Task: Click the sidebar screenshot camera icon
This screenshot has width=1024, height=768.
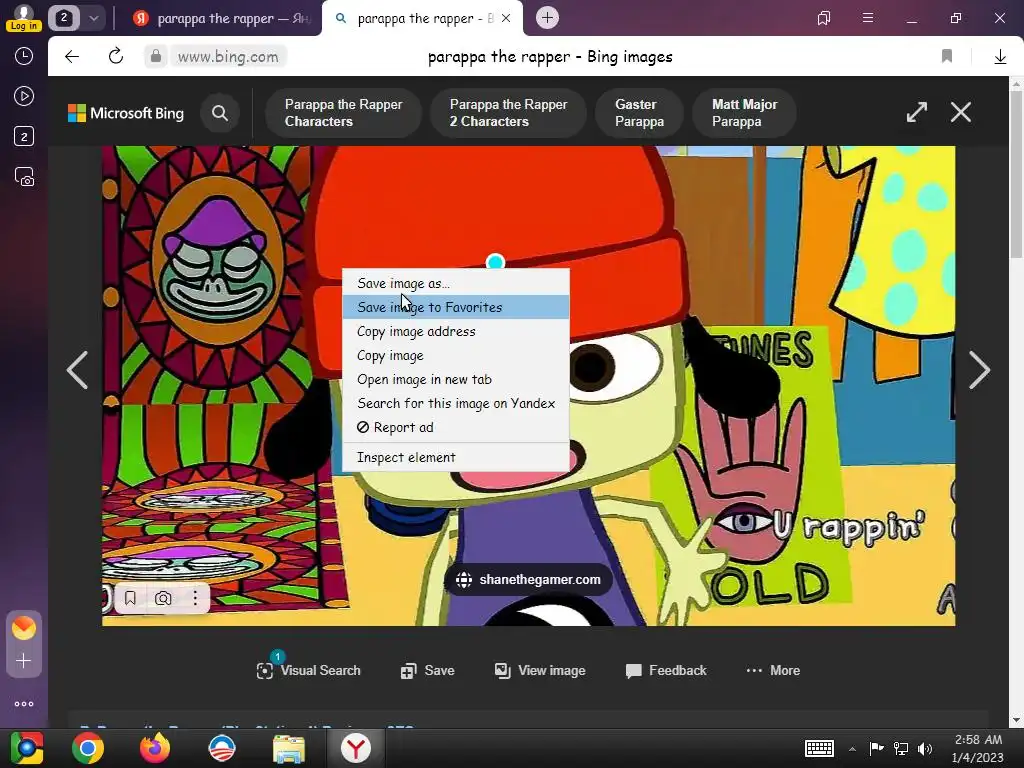Action: 24,177
